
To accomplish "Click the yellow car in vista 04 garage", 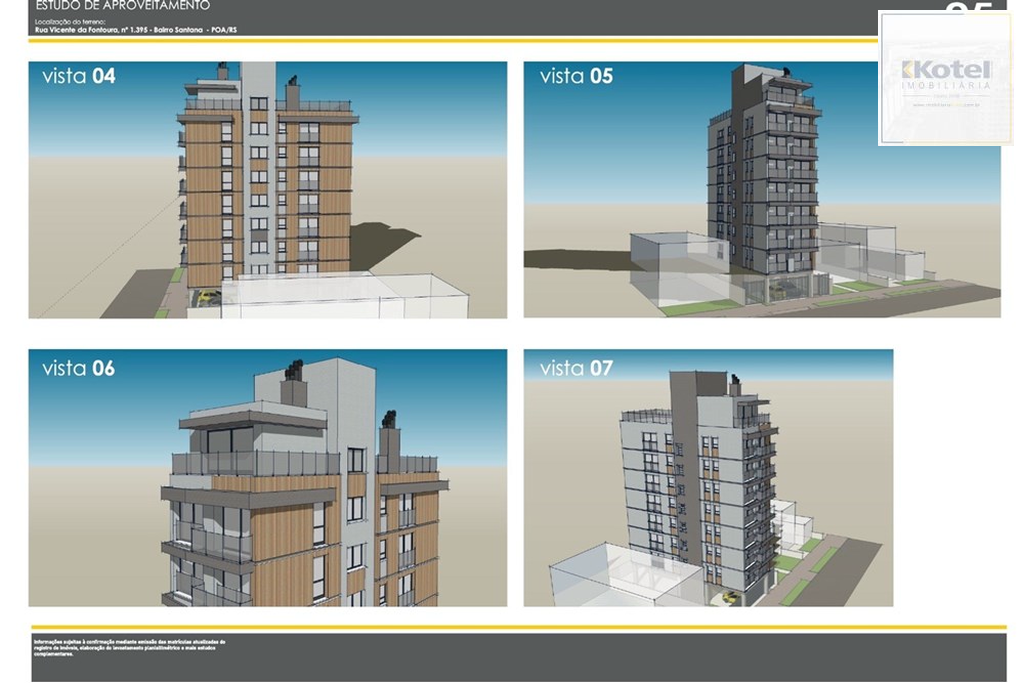I will point(209,297).
